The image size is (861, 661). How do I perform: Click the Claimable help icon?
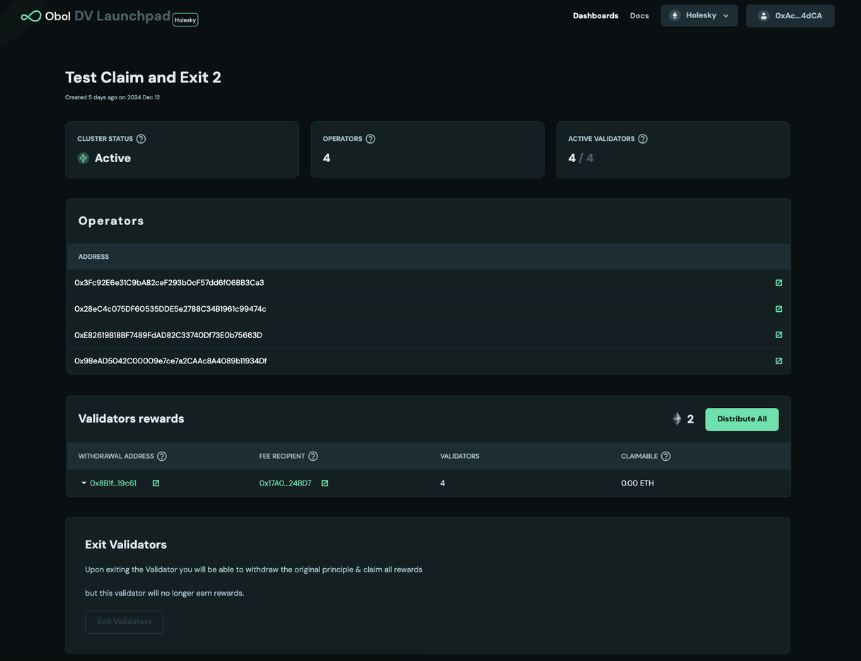[666, 456]
